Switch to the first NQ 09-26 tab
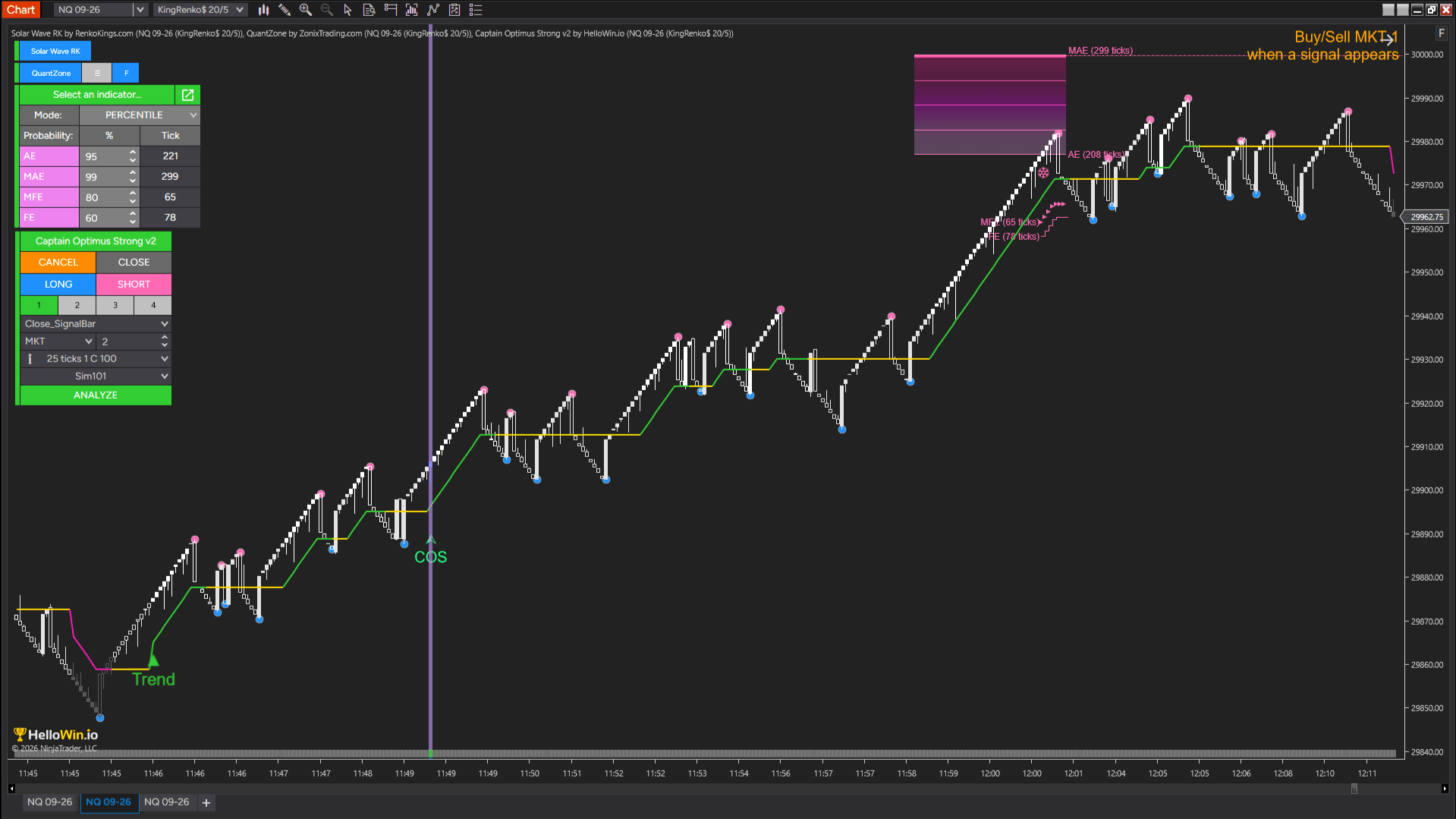This screenshot has width=1456, height=819. 50,802
